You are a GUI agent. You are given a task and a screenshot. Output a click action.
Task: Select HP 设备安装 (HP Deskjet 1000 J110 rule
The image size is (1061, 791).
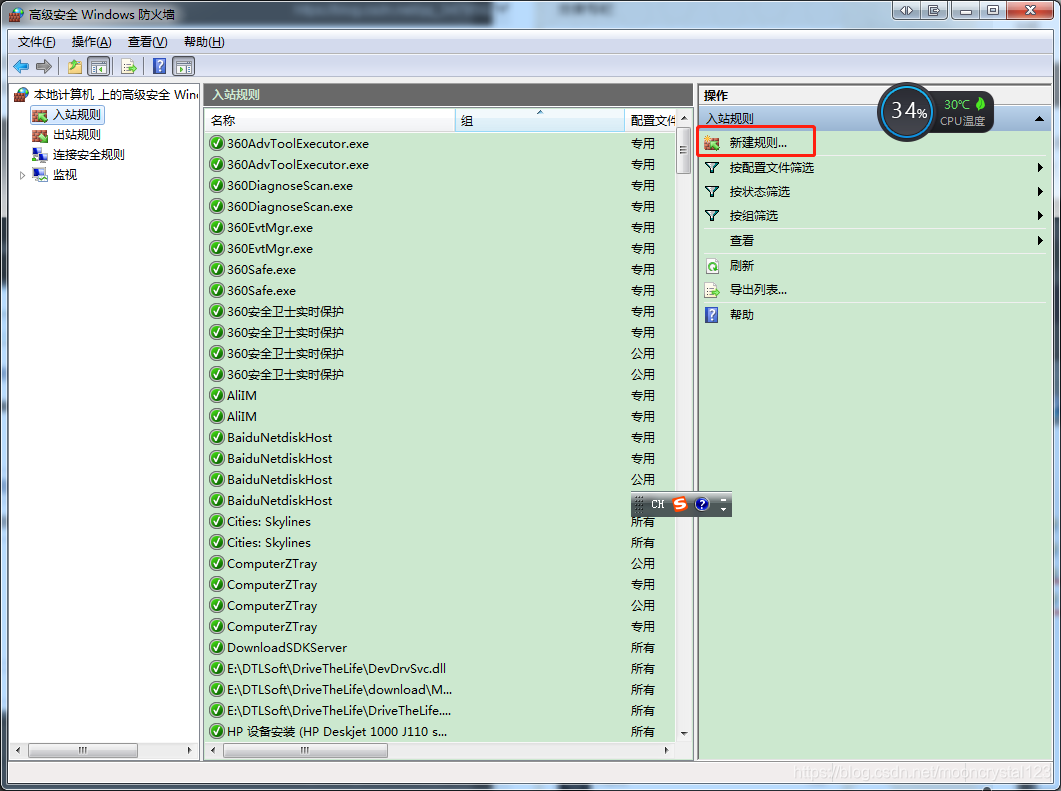pyautogui.click(x=440, y=731)
